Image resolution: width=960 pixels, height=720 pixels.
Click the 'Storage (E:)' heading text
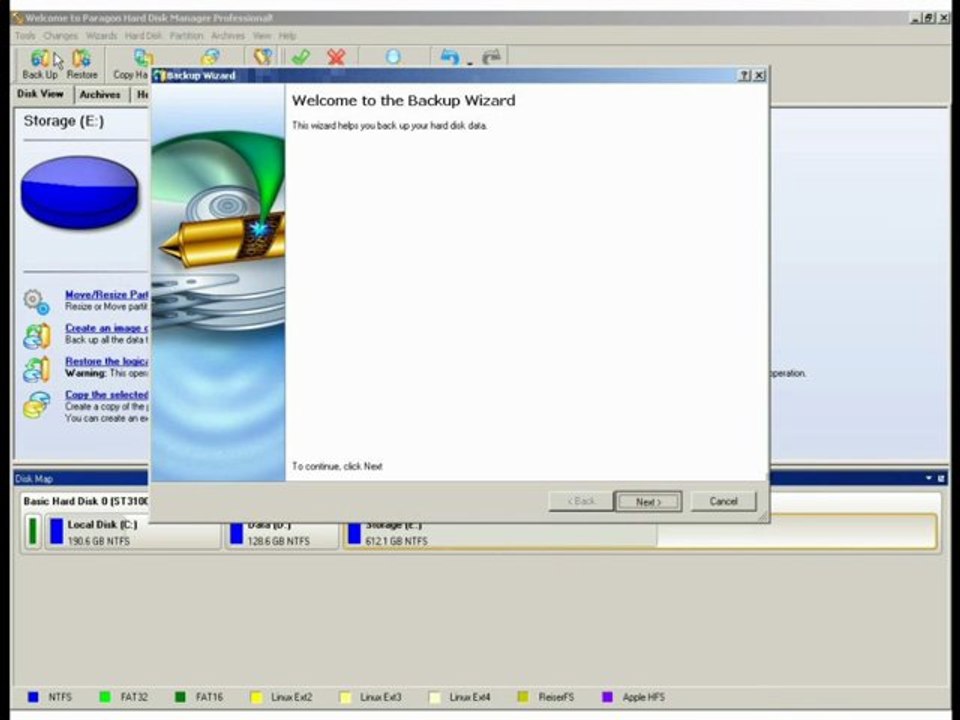(x=64, y=121)
